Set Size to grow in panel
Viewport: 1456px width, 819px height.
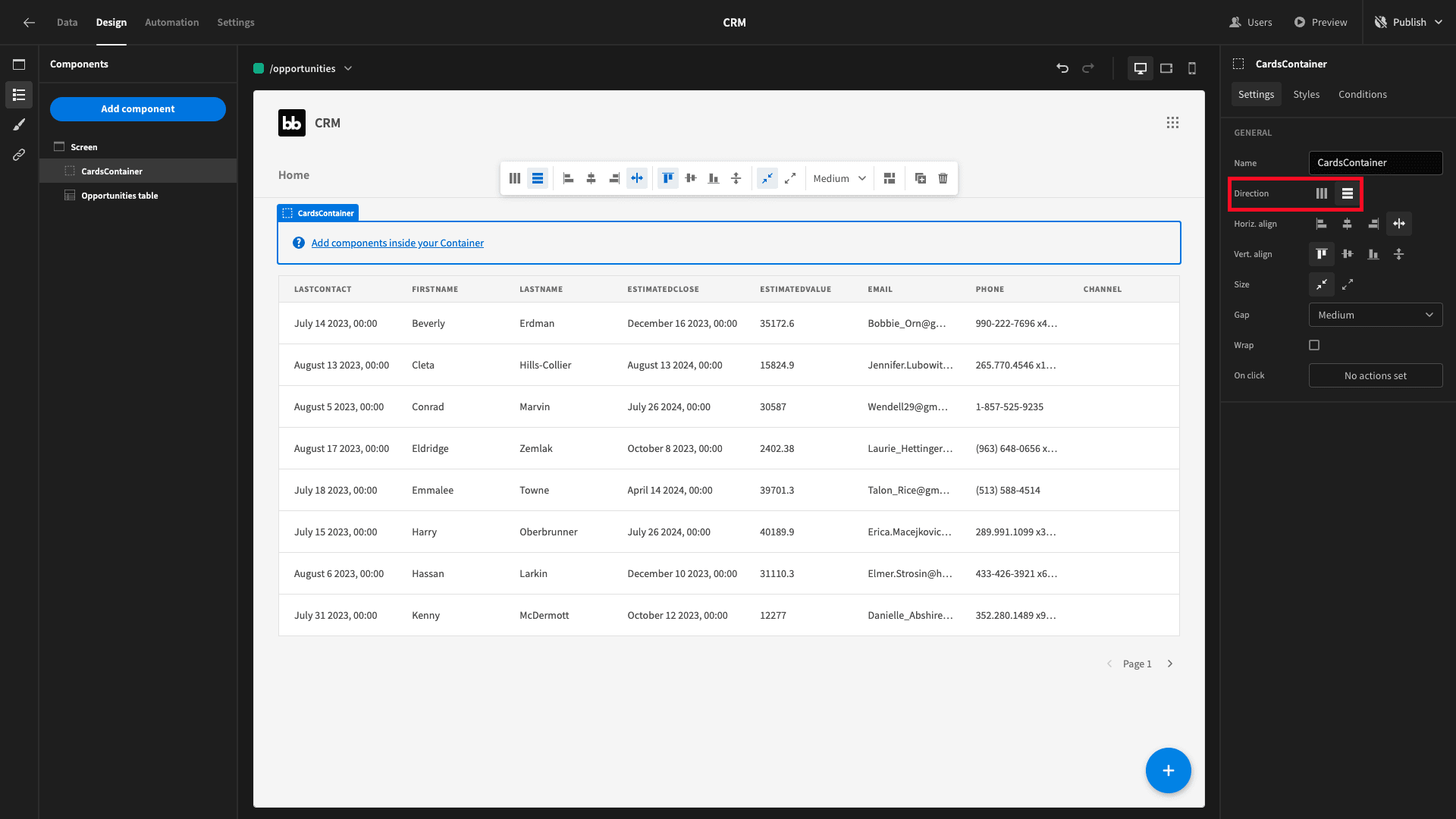(1348, 284)
